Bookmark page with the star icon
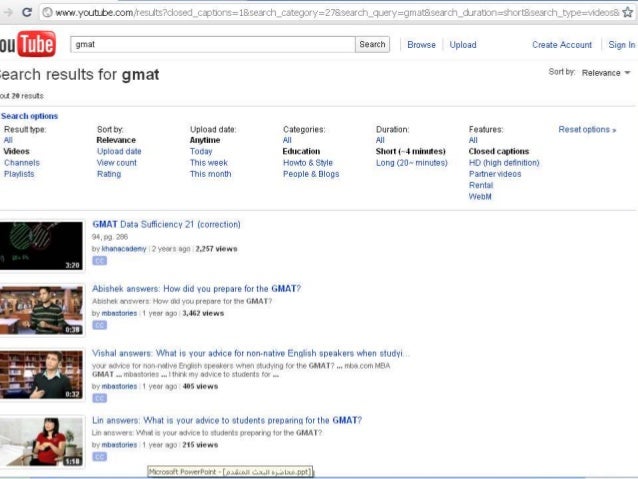 tap(627, 12)
